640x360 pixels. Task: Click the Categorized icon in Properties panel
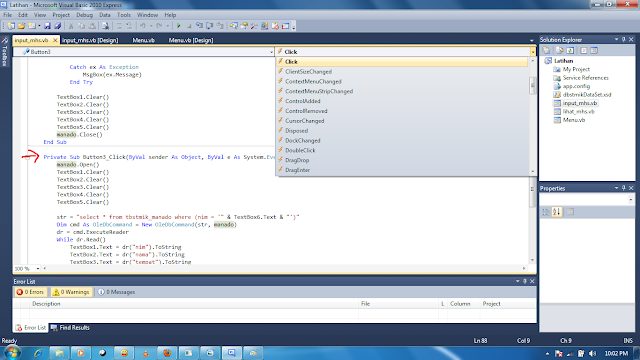(546, 212)
